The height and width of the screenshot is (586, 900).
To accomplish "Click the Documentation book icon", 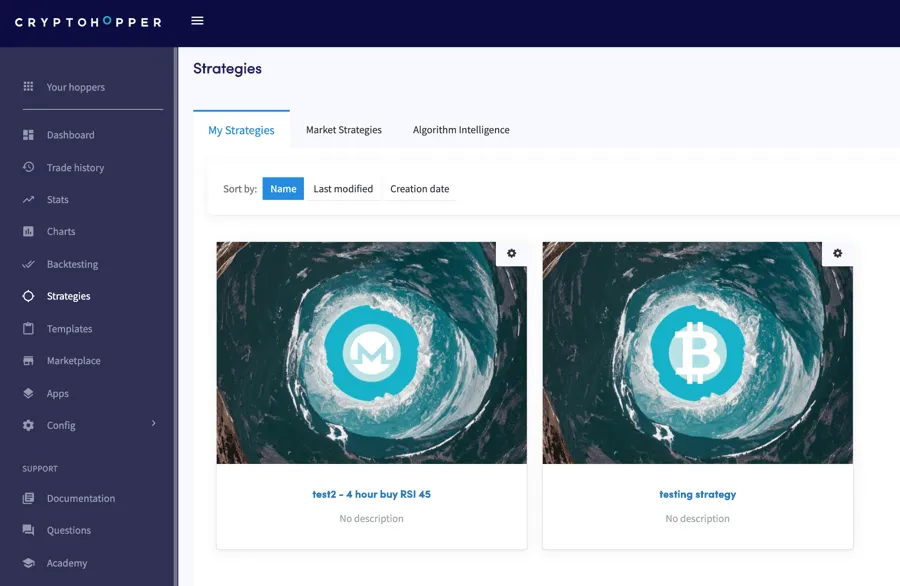I will pos(28,498).
